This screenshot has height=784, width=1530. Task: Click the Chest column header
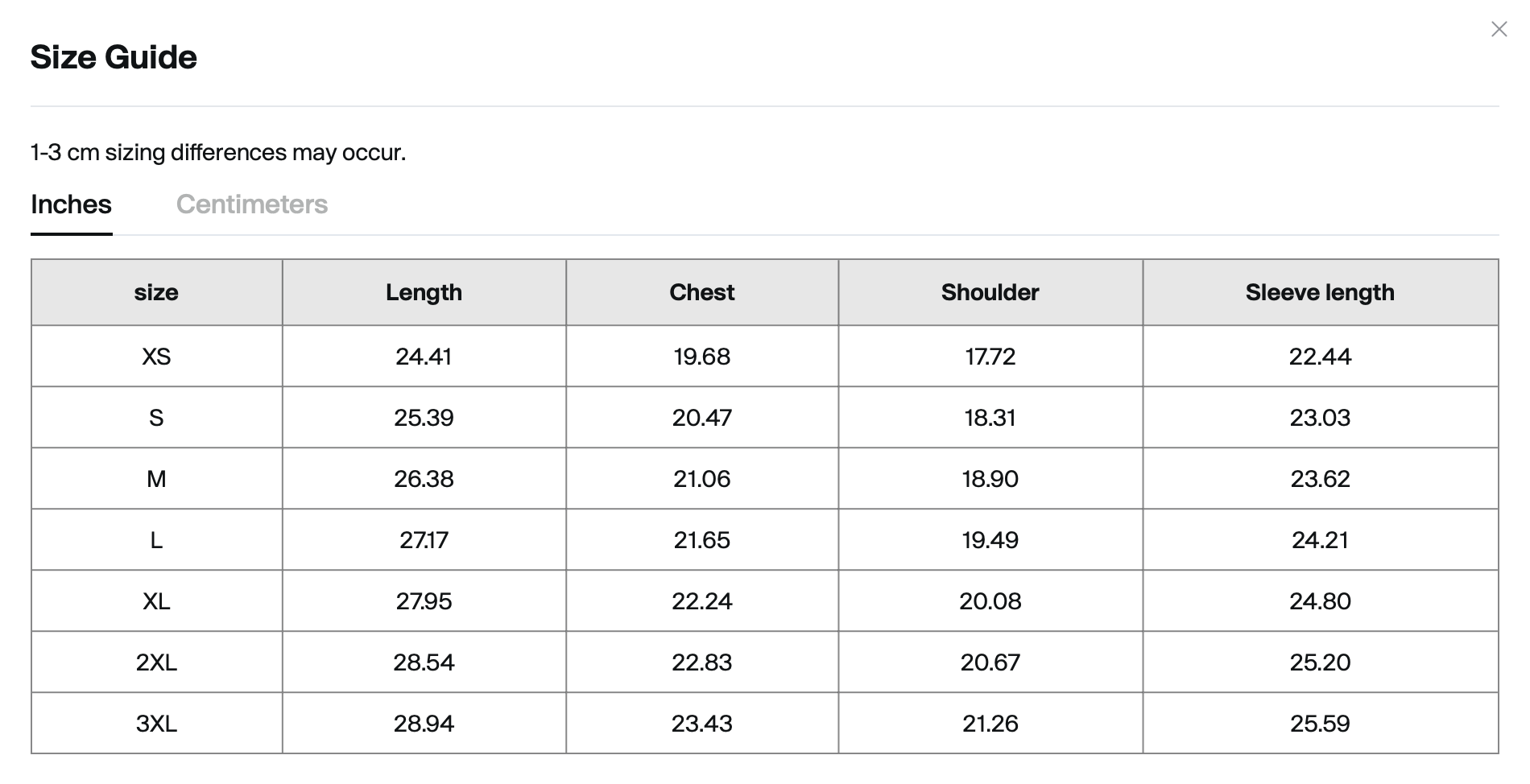coord(702,292)
